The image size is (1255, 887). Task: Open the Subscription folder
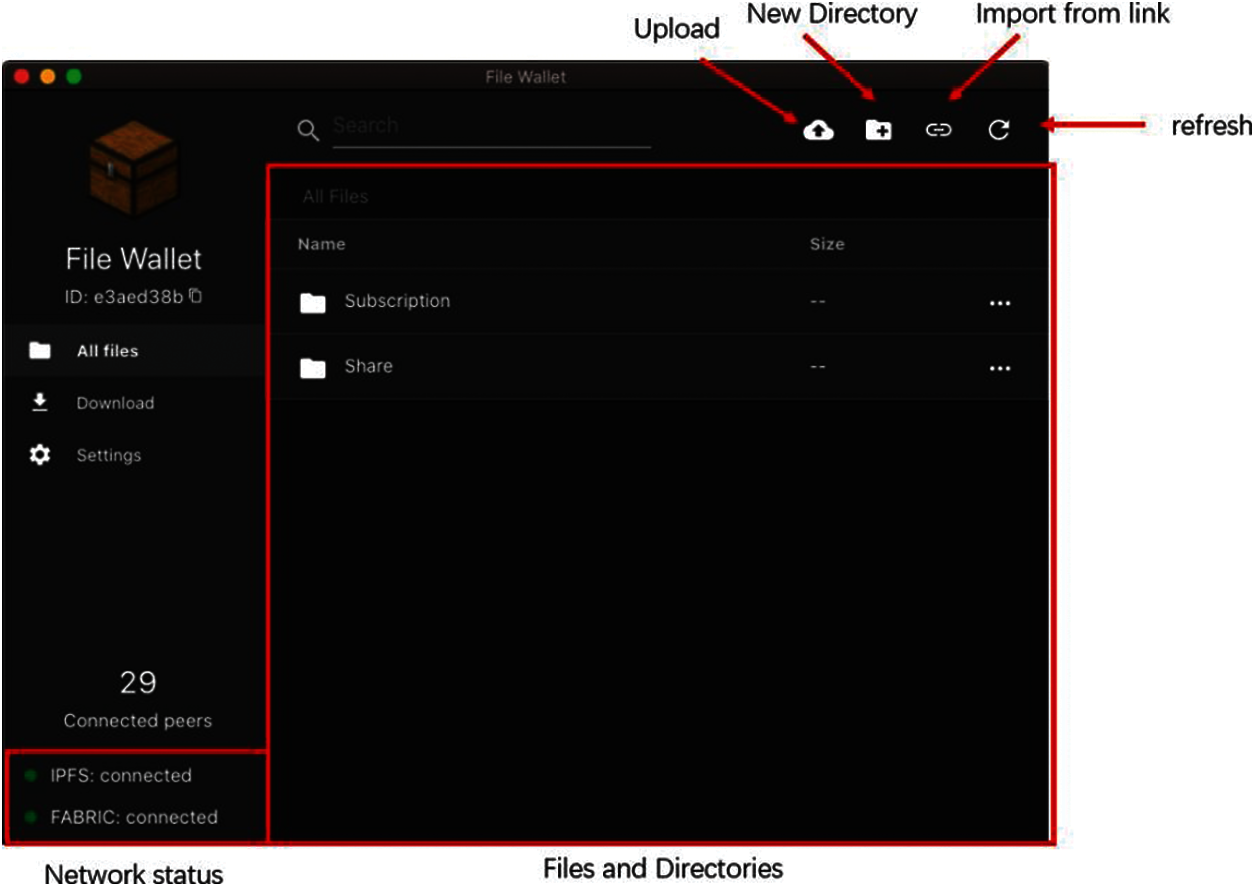(396, 301)
